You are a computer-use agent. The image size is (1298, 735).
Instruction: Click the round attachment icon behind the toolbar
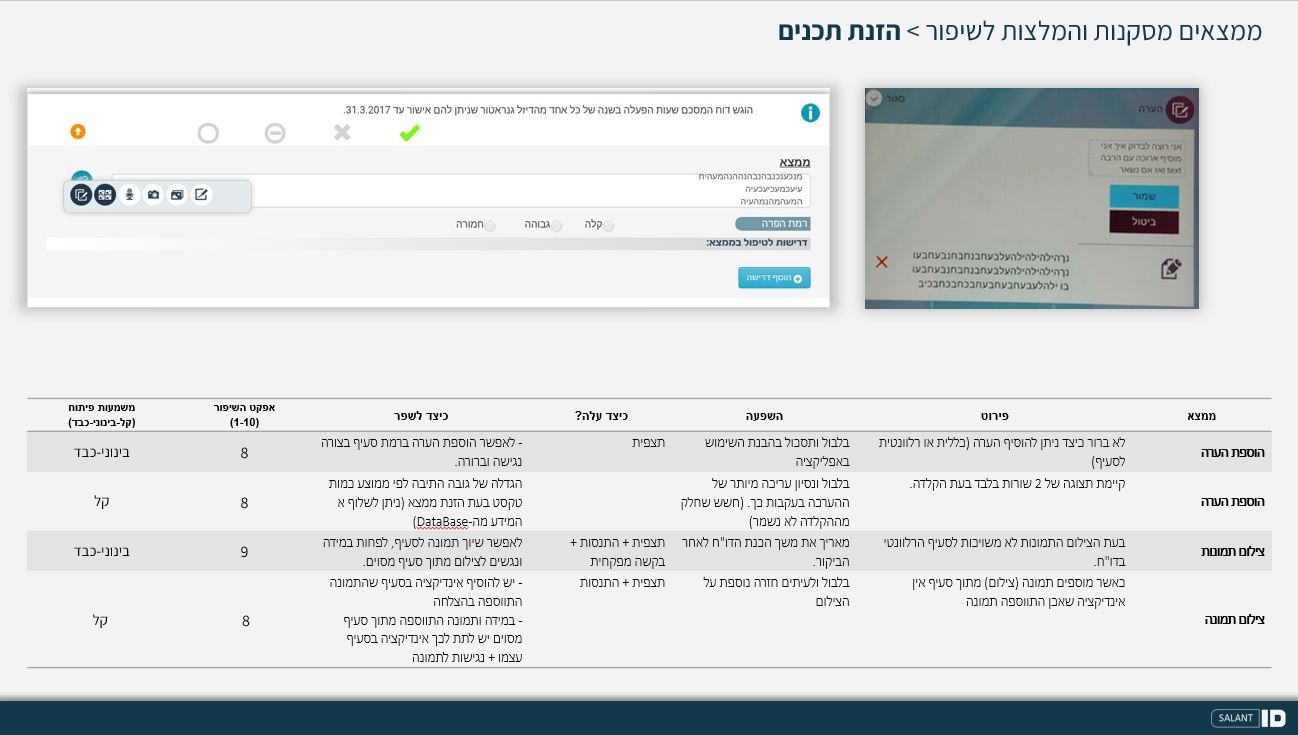pos(82,177)
